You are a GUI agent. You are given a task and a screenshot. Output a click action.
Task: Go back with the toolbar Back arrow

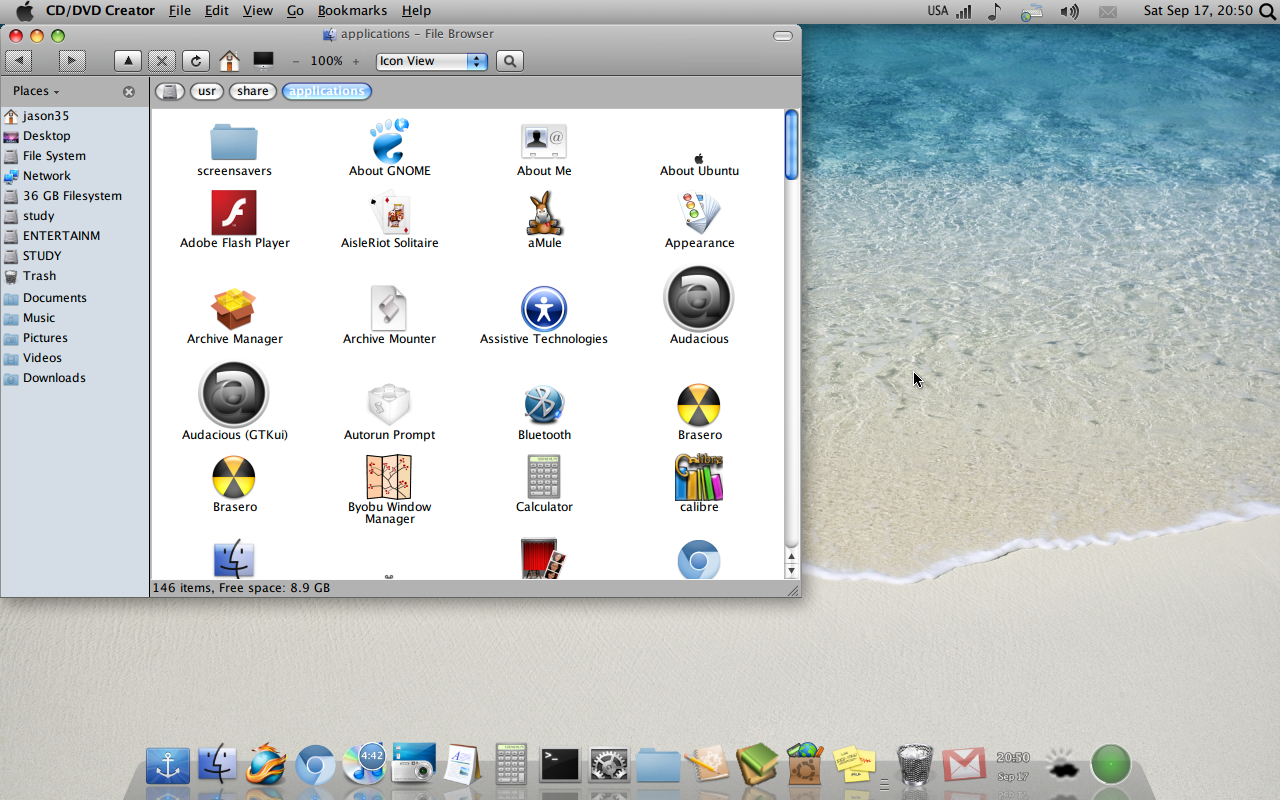(x=18, y=61)
